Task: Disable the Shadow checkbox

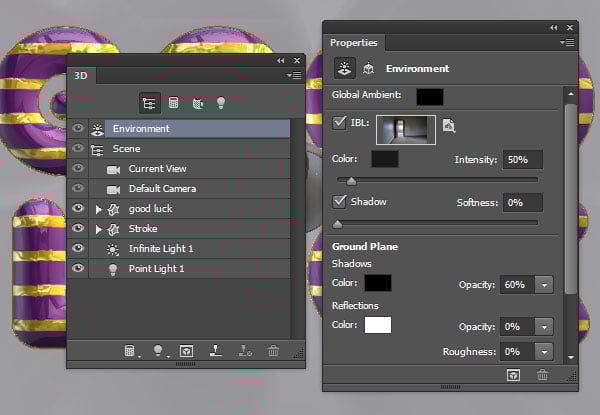Action: click(340, 202)
